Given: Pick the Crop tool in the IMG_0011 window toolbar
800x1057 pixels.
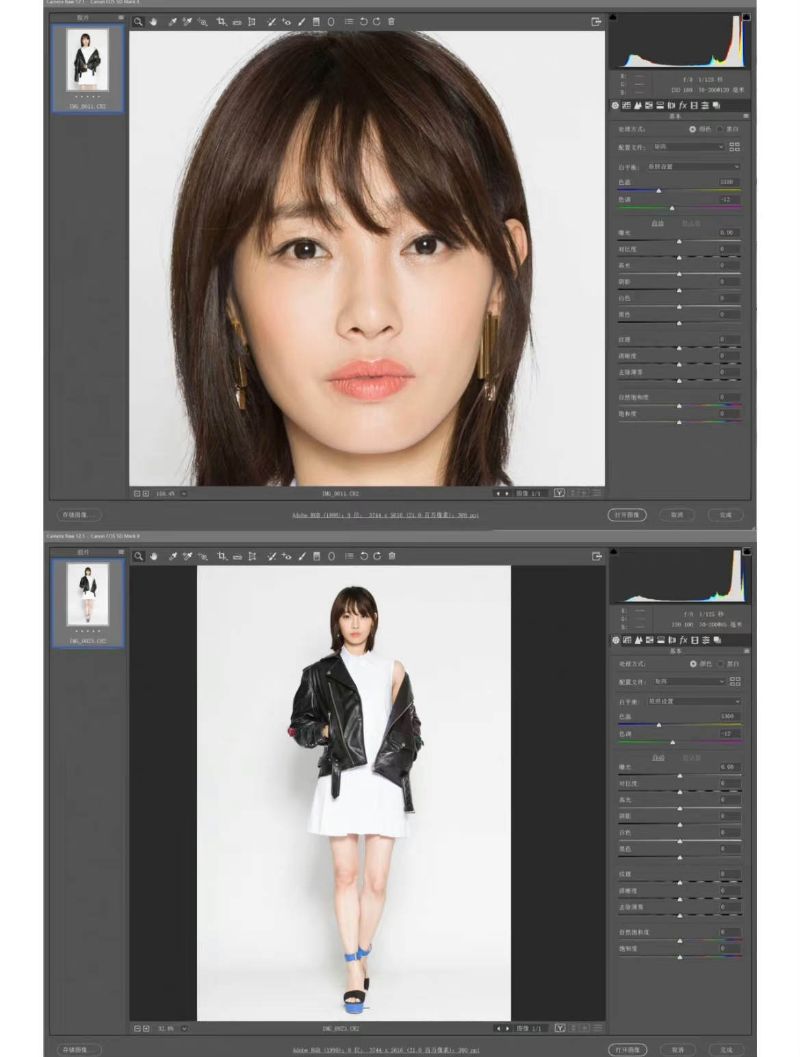Looking at the screenshot, I should [221, 21].
